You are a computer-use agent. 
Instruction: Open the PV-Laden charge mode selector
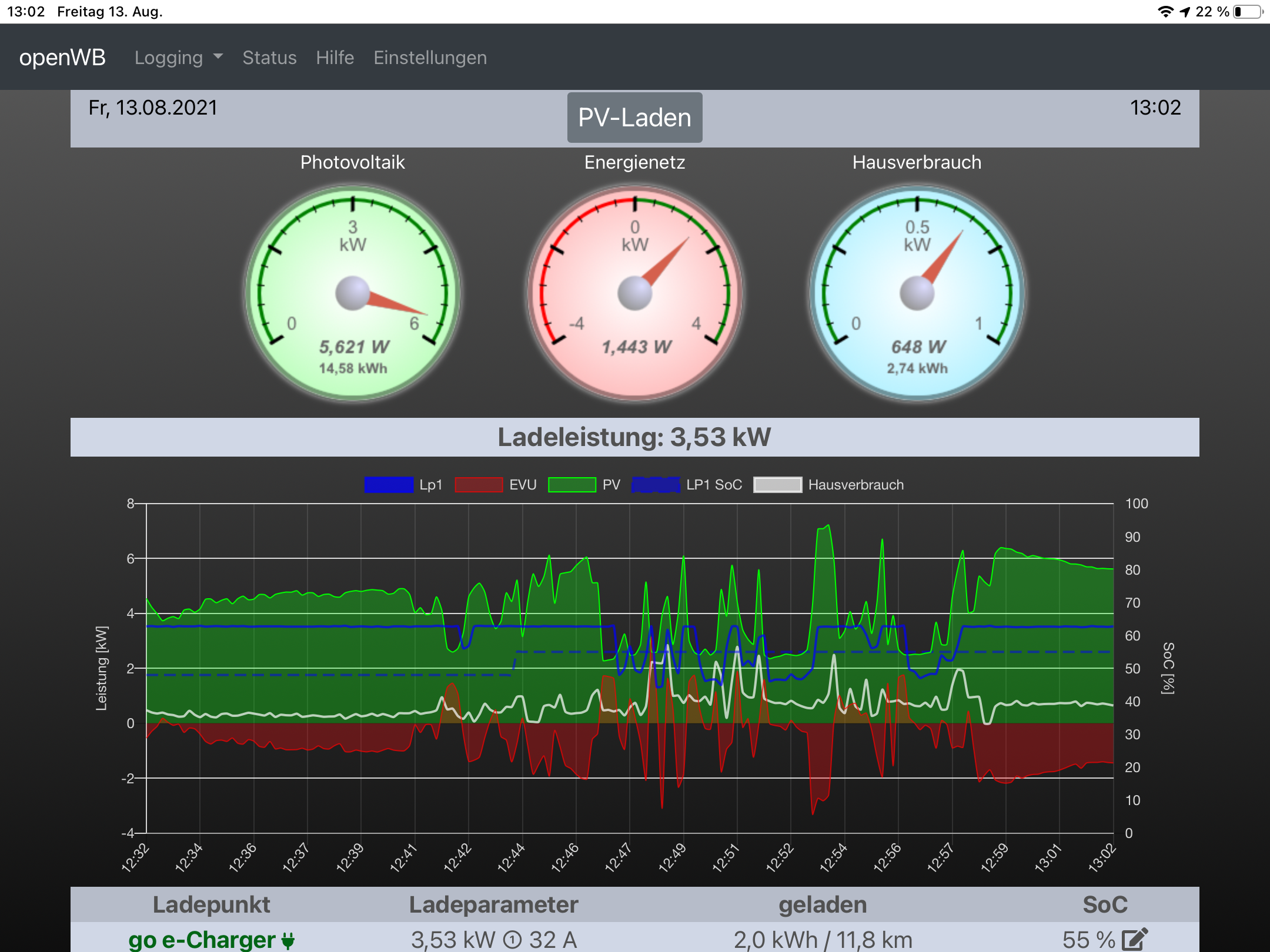pos(634,118)
